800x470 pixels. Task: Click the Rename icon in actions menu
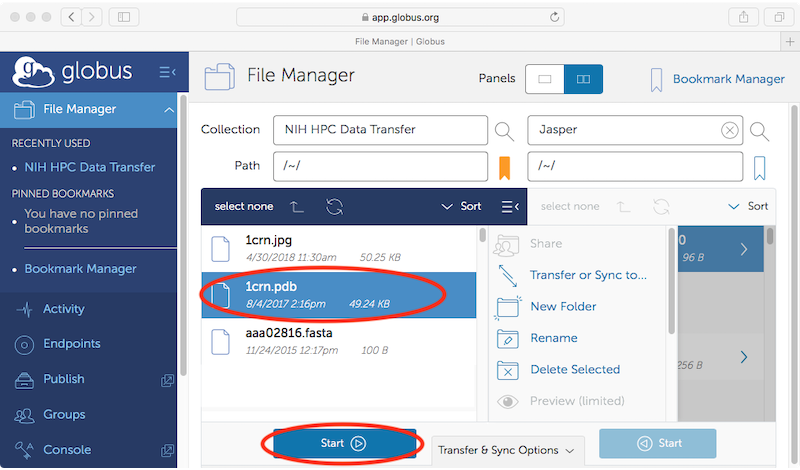(x=508, y=338)
